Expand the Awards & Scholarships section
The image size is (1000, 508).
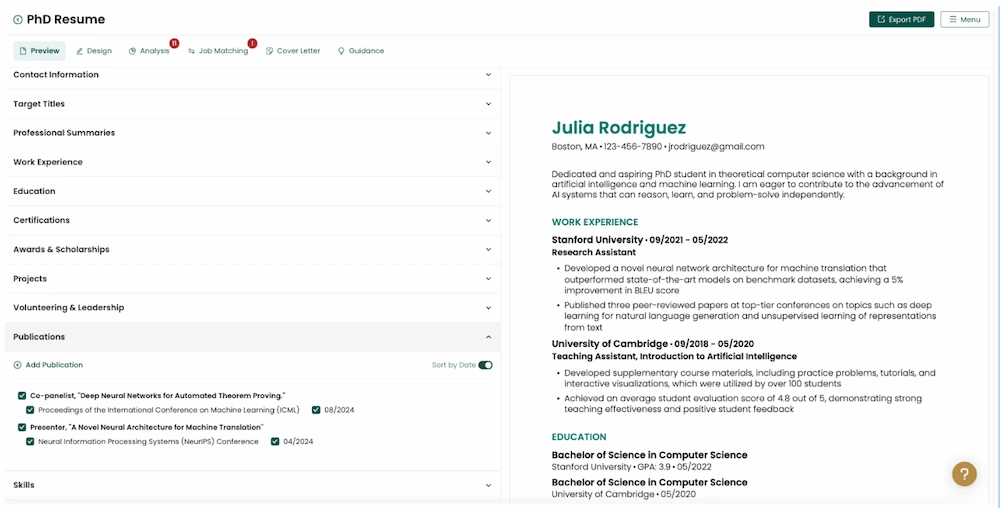(x=253, y=249)
